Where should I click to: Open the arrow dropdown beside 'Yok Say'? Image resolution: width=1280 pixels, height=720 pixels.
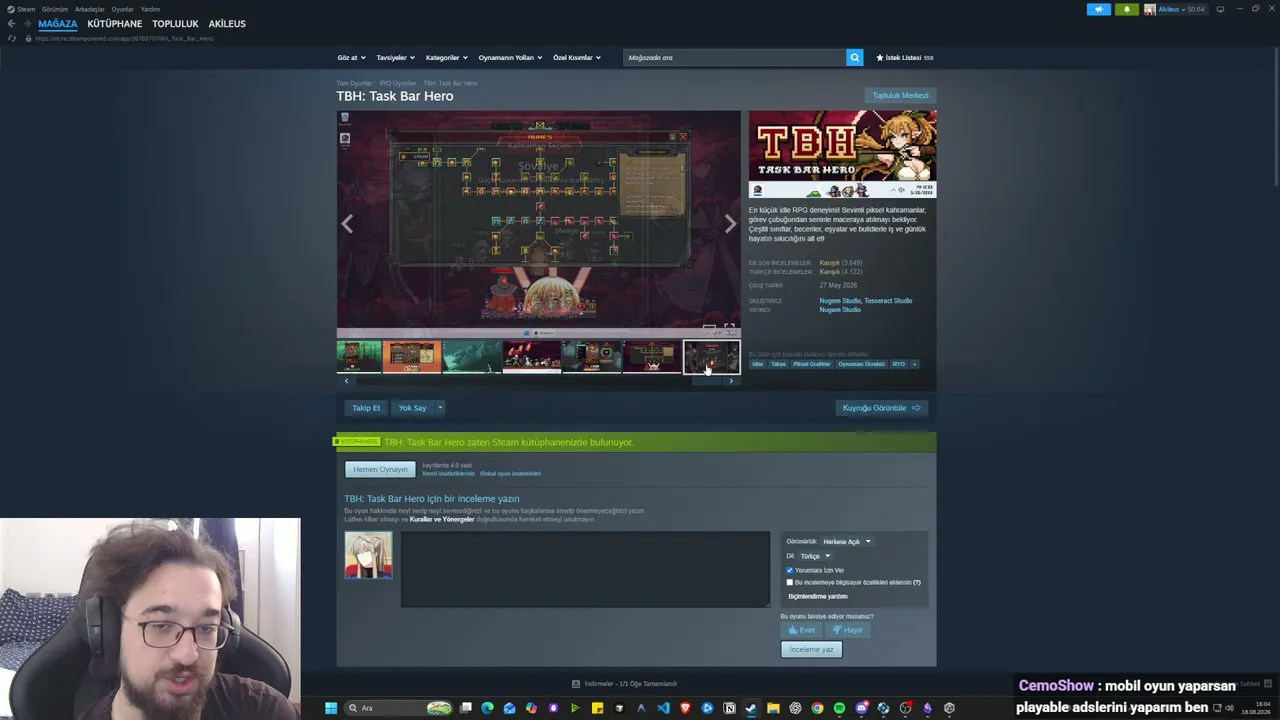tap(439, 408)
